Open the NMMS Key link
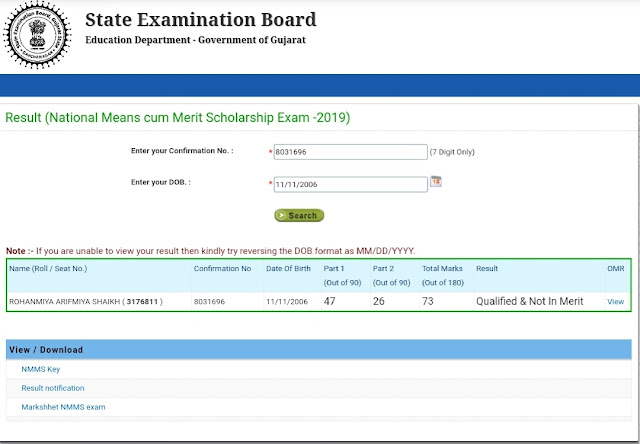Image resolution: width=640 pixels, height=444 pixels. (x=40, y=369)
